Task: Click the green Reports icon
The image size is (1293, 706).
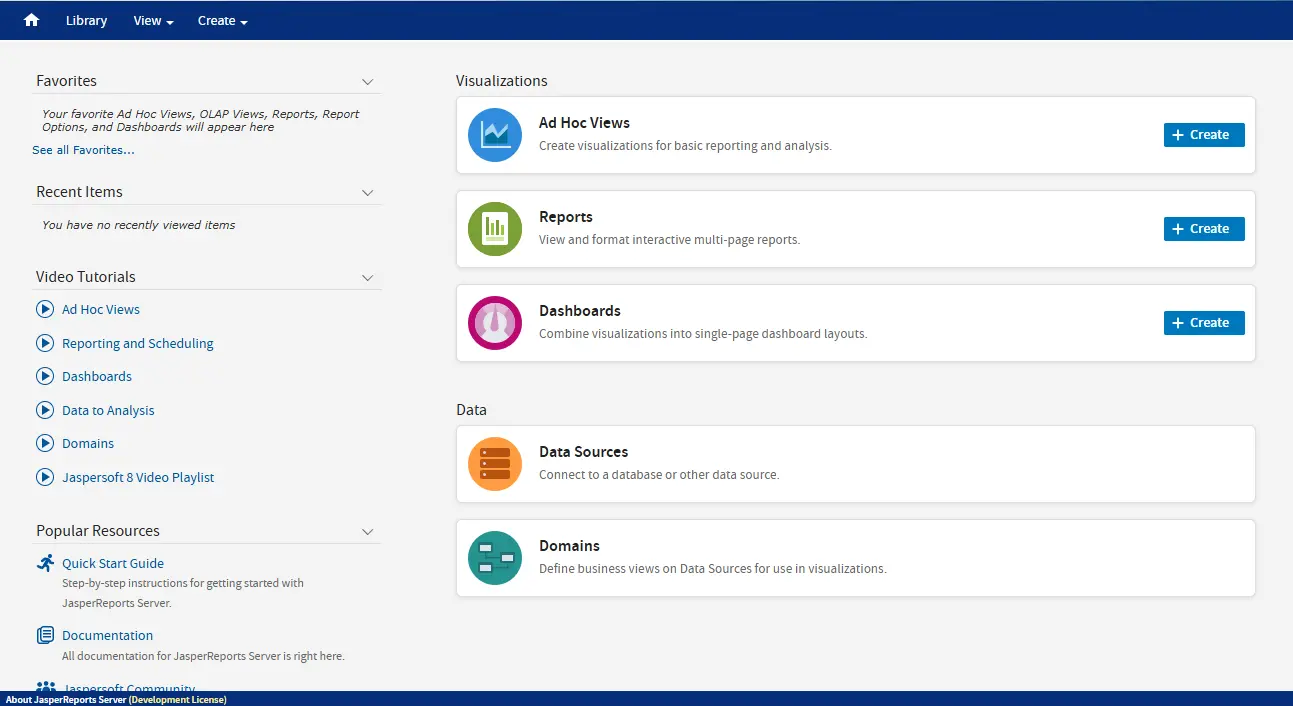Action: [495, 229]
